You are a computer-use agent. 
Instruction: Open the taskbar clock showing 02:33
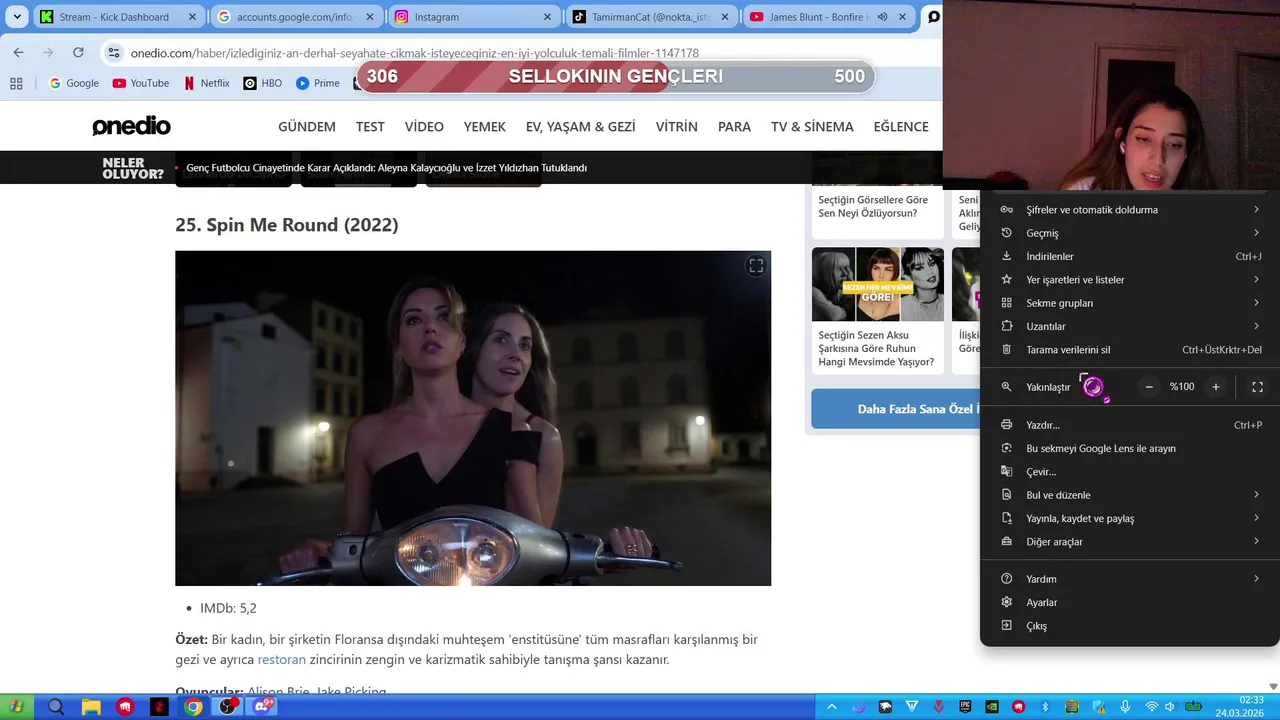tap(1239, 707)
